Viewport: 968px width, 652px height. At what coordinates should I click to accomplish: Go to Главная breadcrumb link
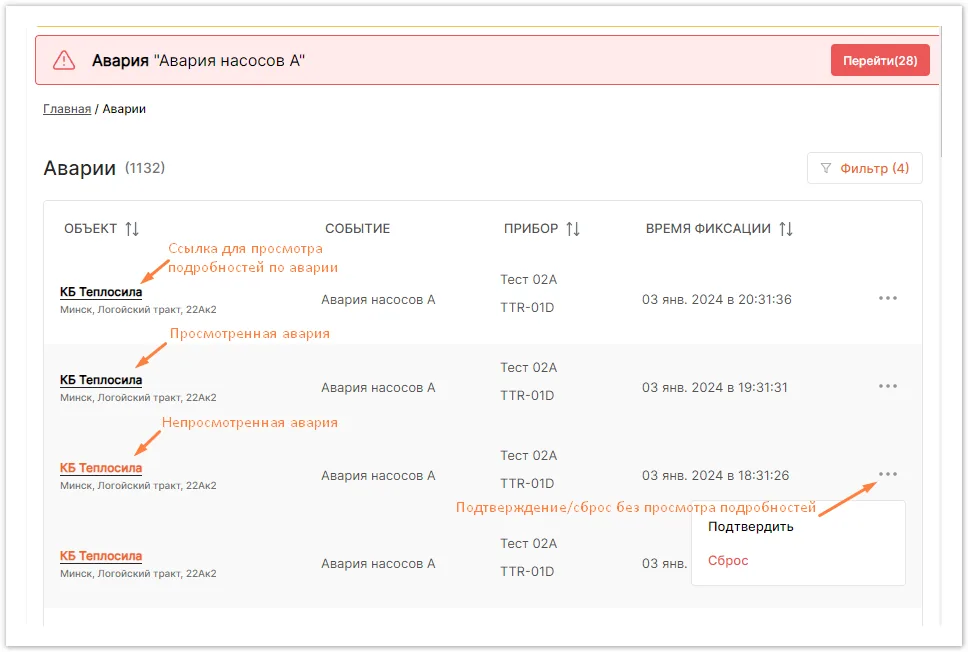tap(67, 109)
